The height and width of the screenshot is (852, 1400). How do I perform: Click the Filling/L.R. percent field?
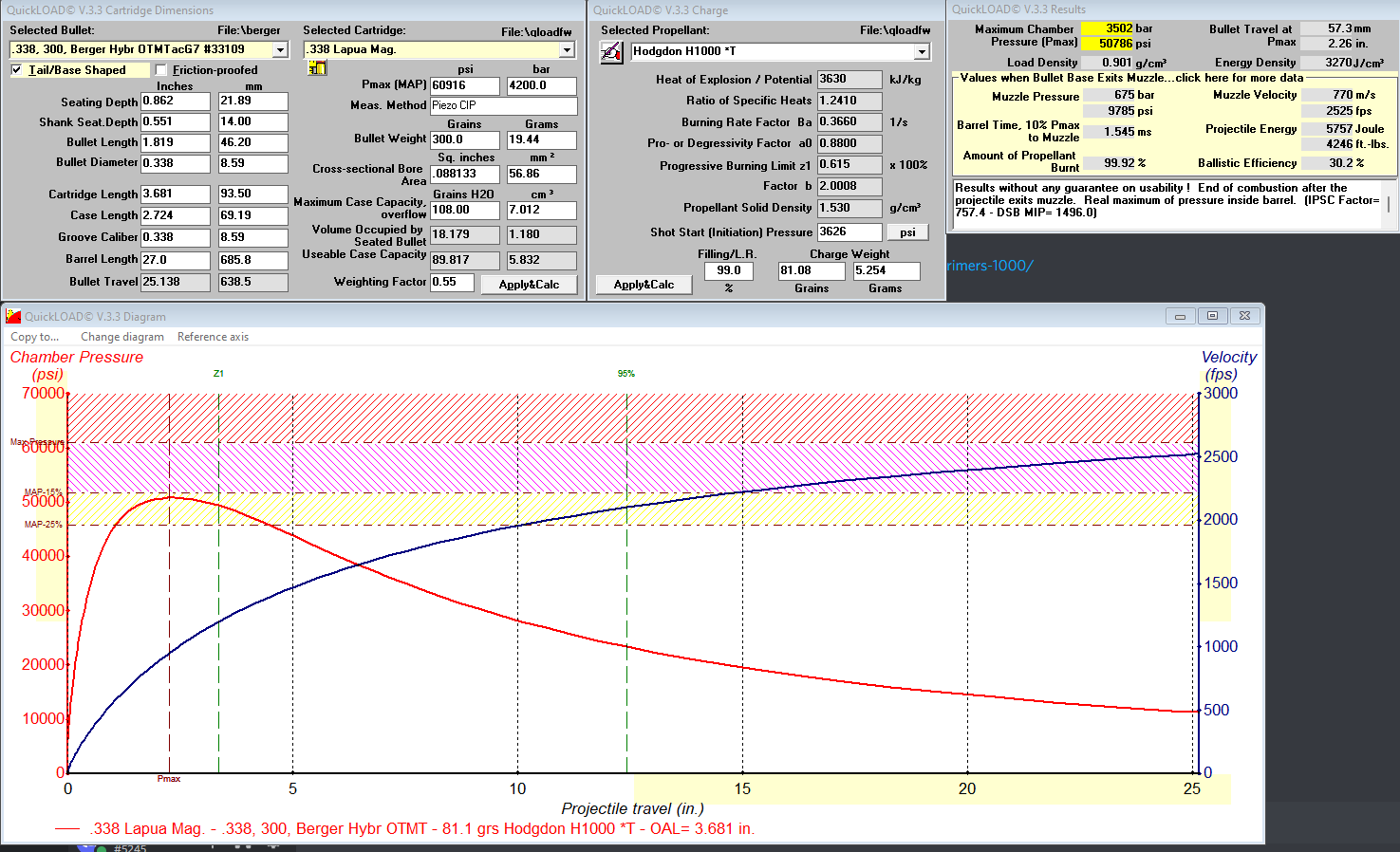(x=729, y=270)
